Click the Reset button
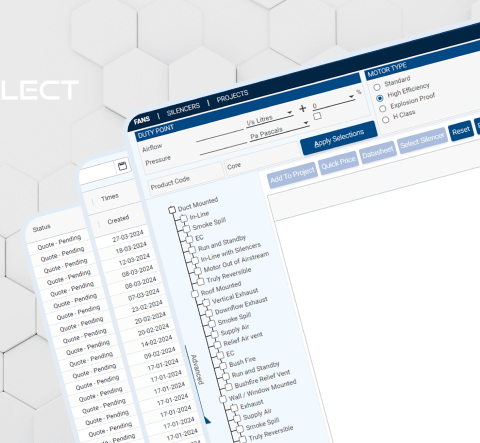The image size is (480, 443). [x=461, y=130]
